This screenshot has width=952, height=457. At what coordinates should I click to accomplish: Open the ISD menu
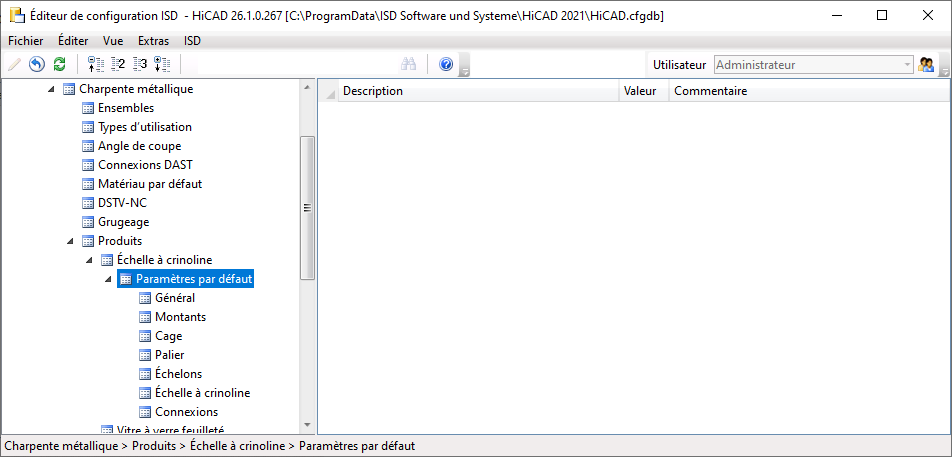[192, 41]
